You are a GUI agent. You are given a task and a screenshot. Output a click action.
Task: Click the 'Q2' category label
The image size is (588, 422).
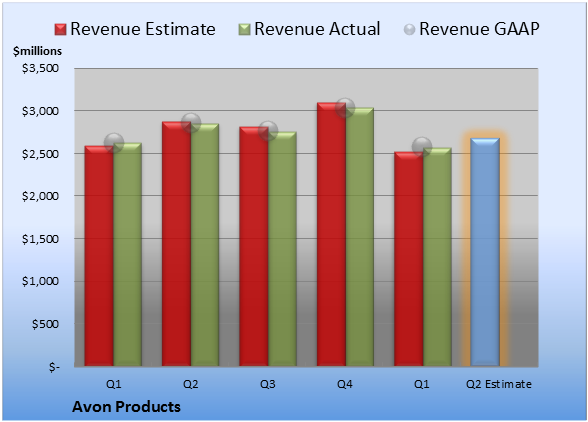coord(190,384)
